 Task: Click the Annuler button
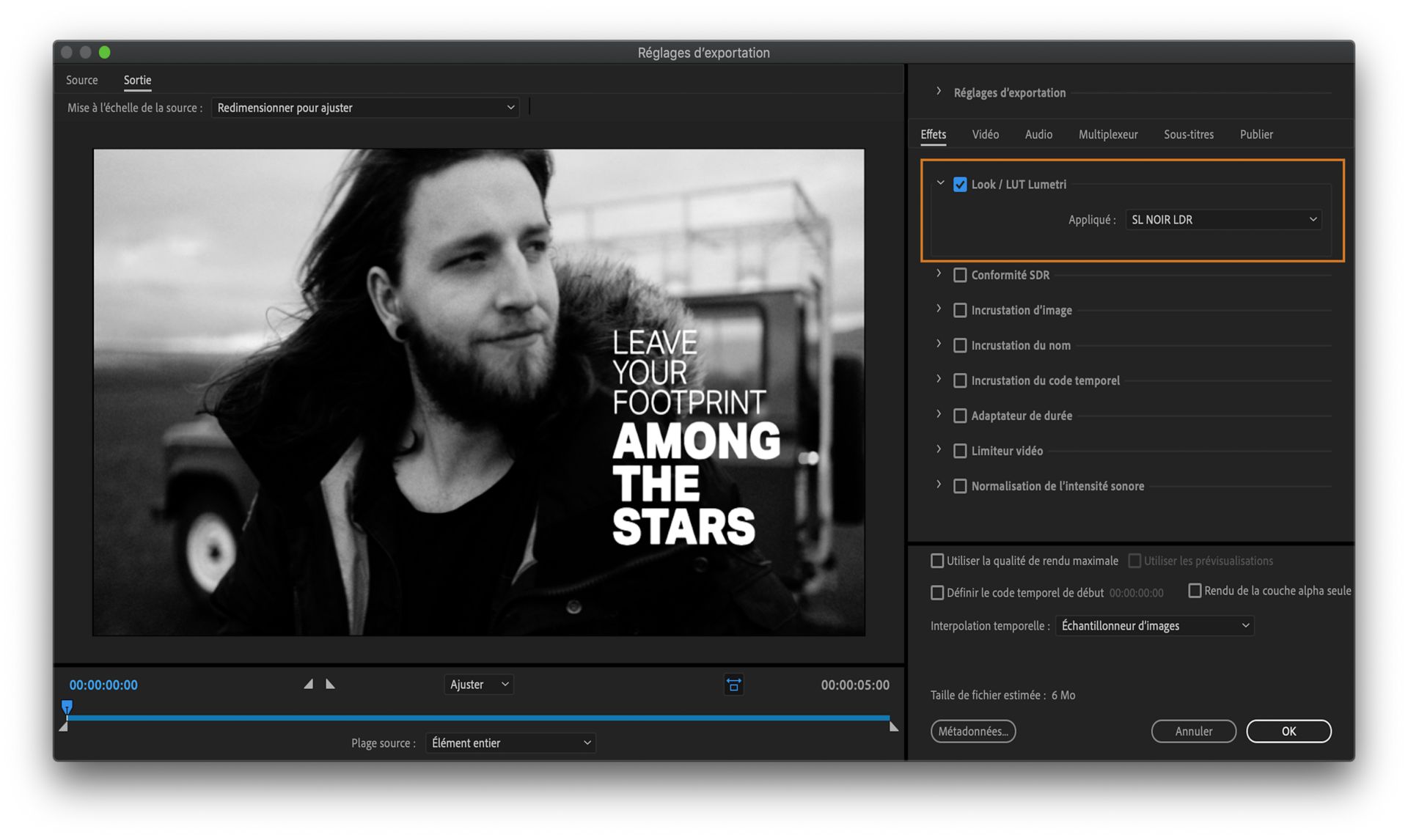1193,732
